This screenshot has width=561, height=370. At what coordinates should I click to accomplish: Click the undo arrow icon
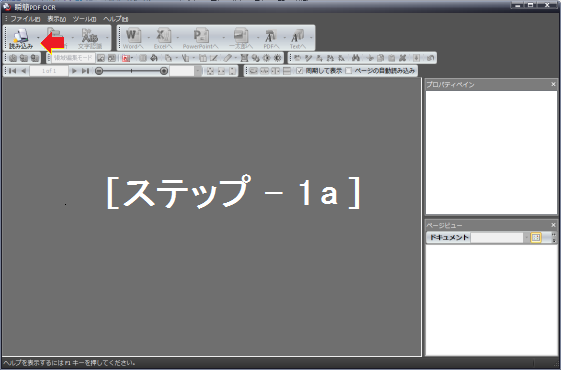(430, 58)
